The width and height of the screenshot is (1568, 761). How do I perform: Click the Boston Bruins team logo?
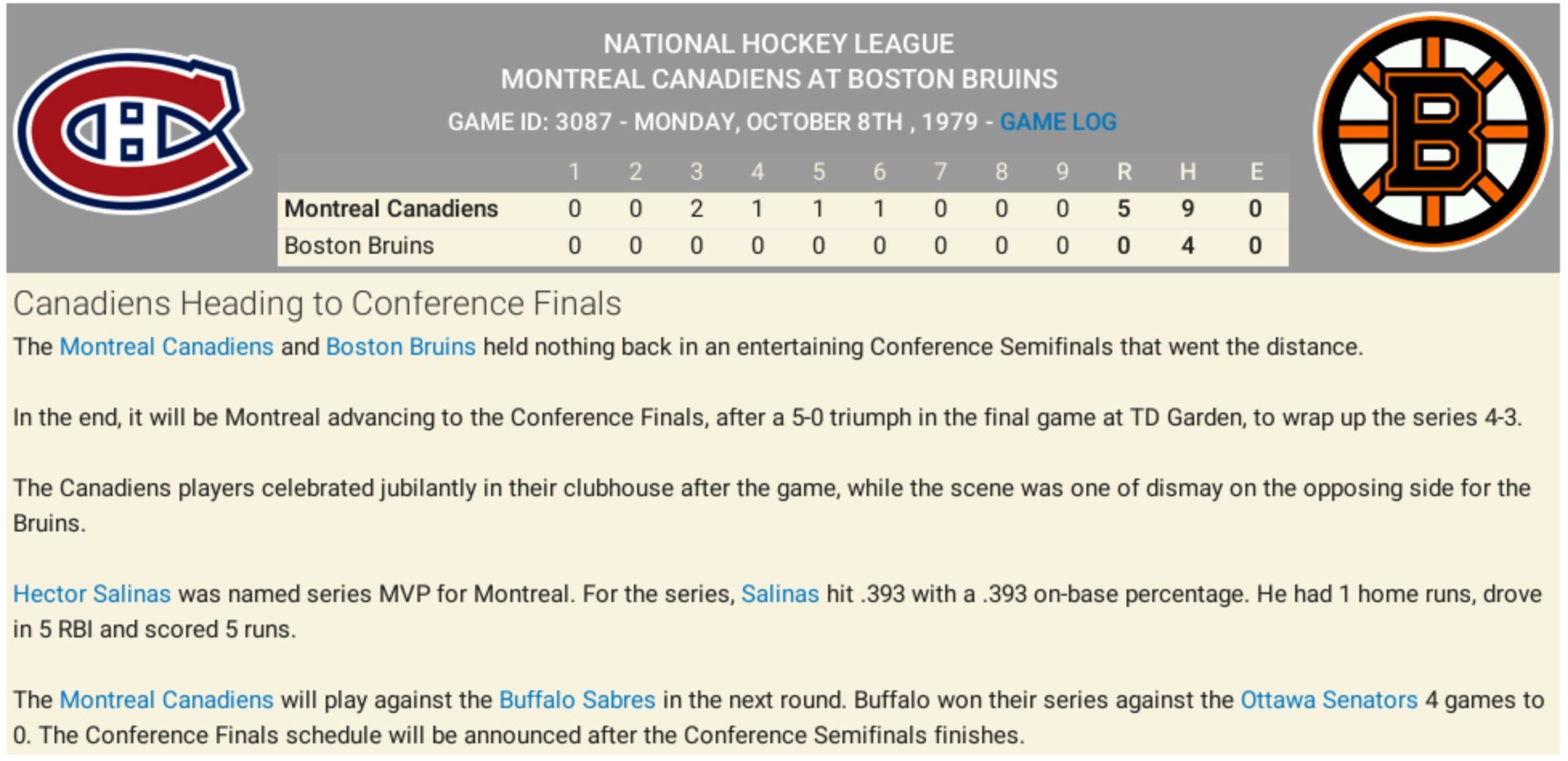pos(1433,131)
